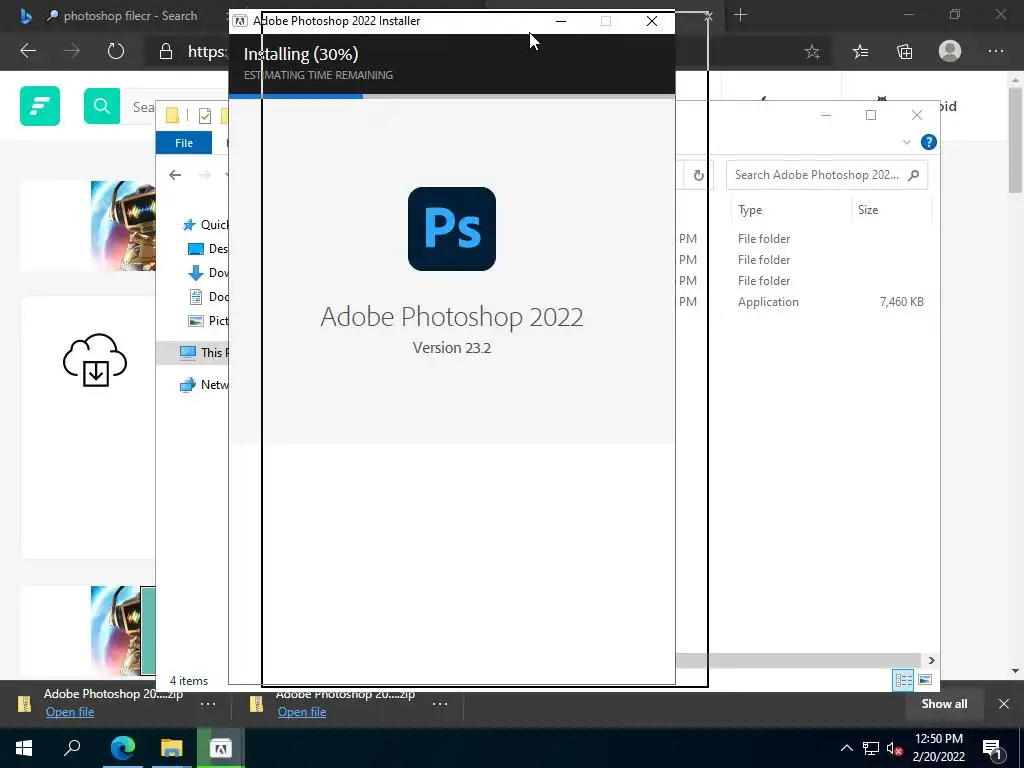
Task: Open second download's Open file link
Action: point(302,712)
